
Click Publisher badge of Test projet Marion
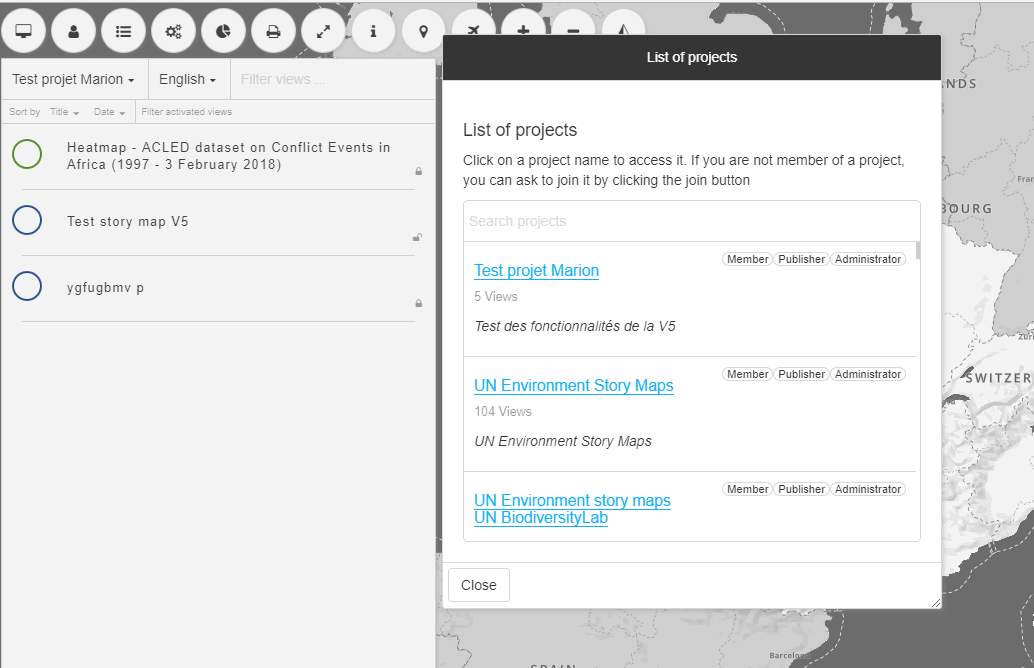[x=801, y=259]
